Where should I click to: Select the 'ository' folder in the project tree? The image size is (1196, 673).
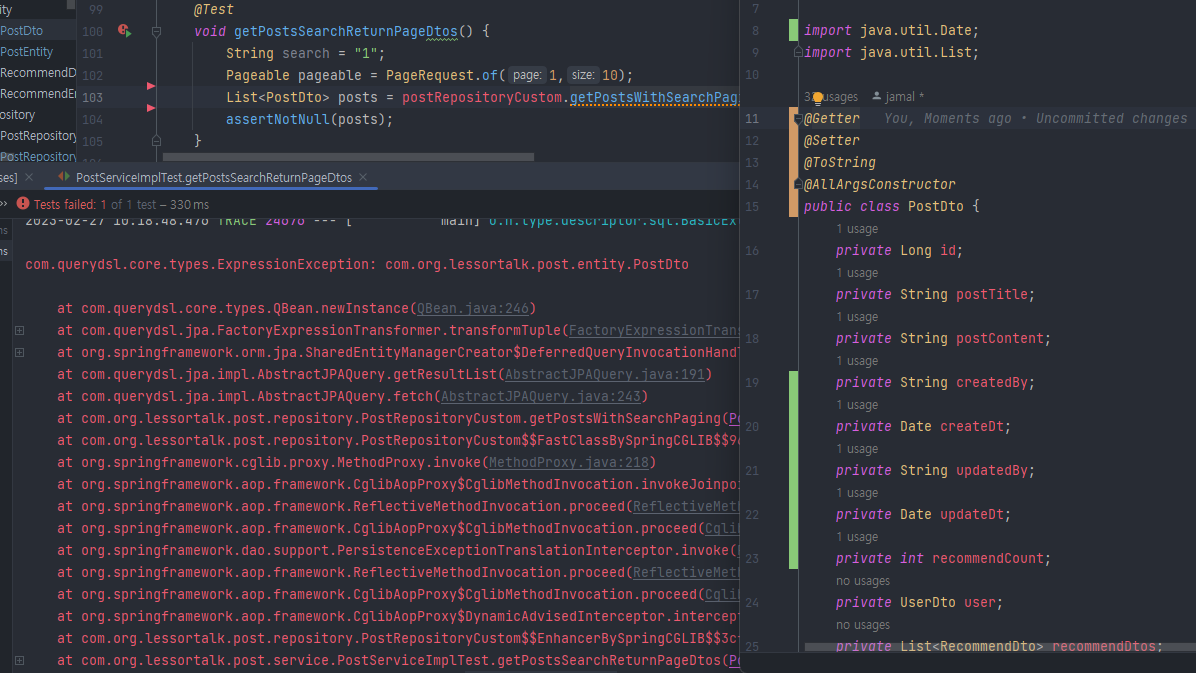(x=18, y=114)
